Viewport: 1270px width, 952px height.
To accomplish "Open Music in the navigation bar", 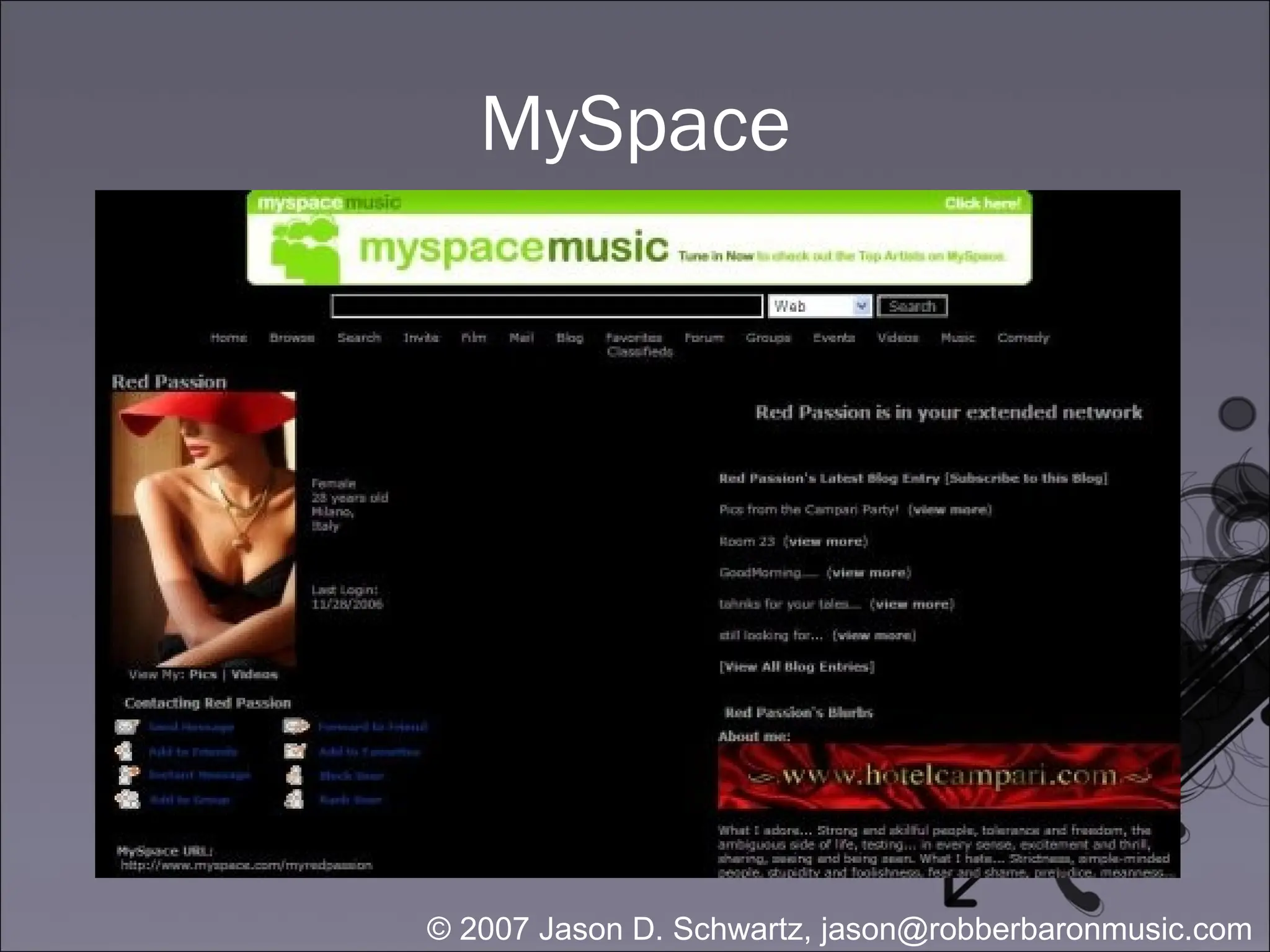I will (x=957, y=338).
